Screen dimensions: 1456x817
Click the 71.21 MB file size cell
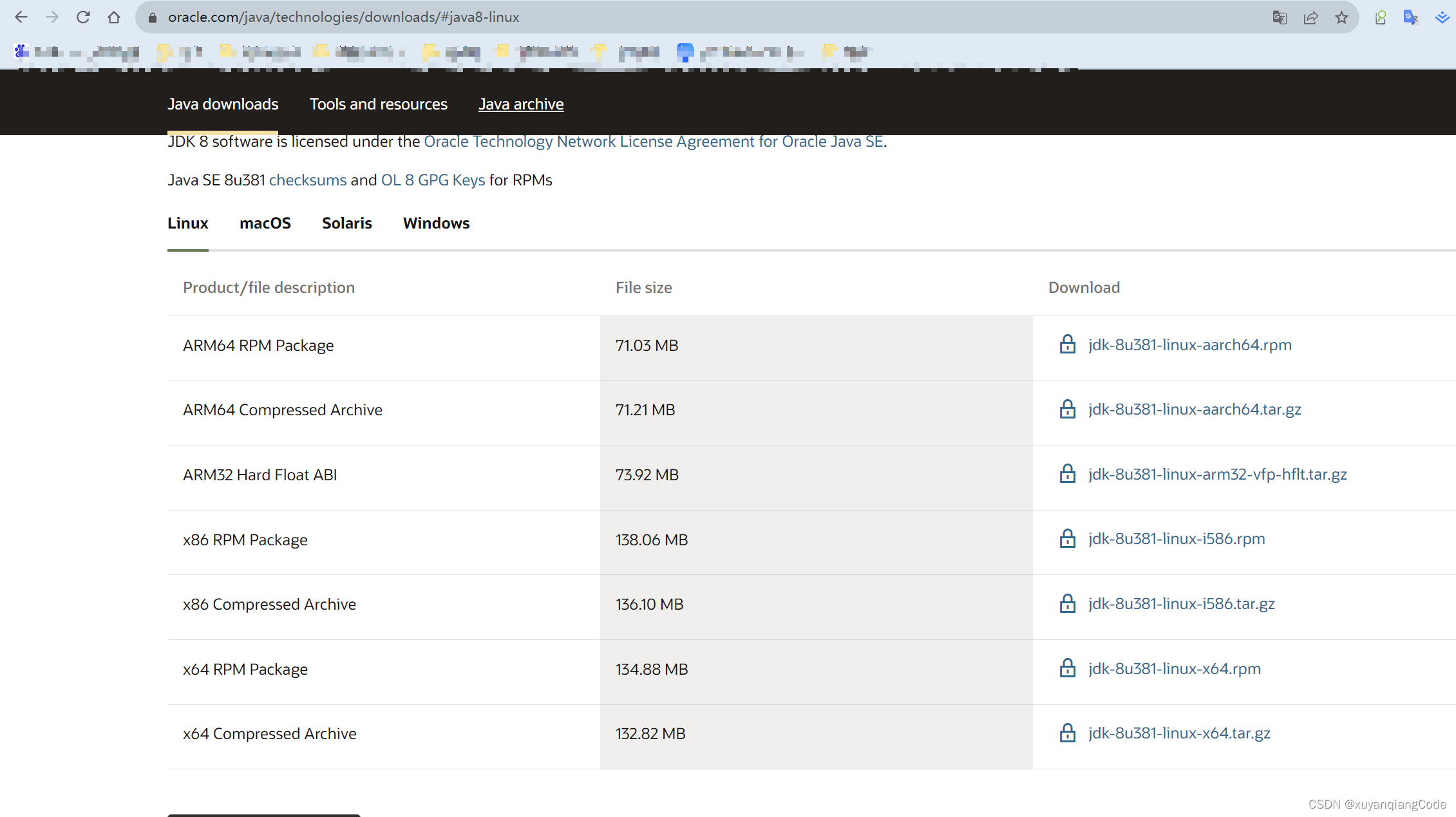coord(816,413)
